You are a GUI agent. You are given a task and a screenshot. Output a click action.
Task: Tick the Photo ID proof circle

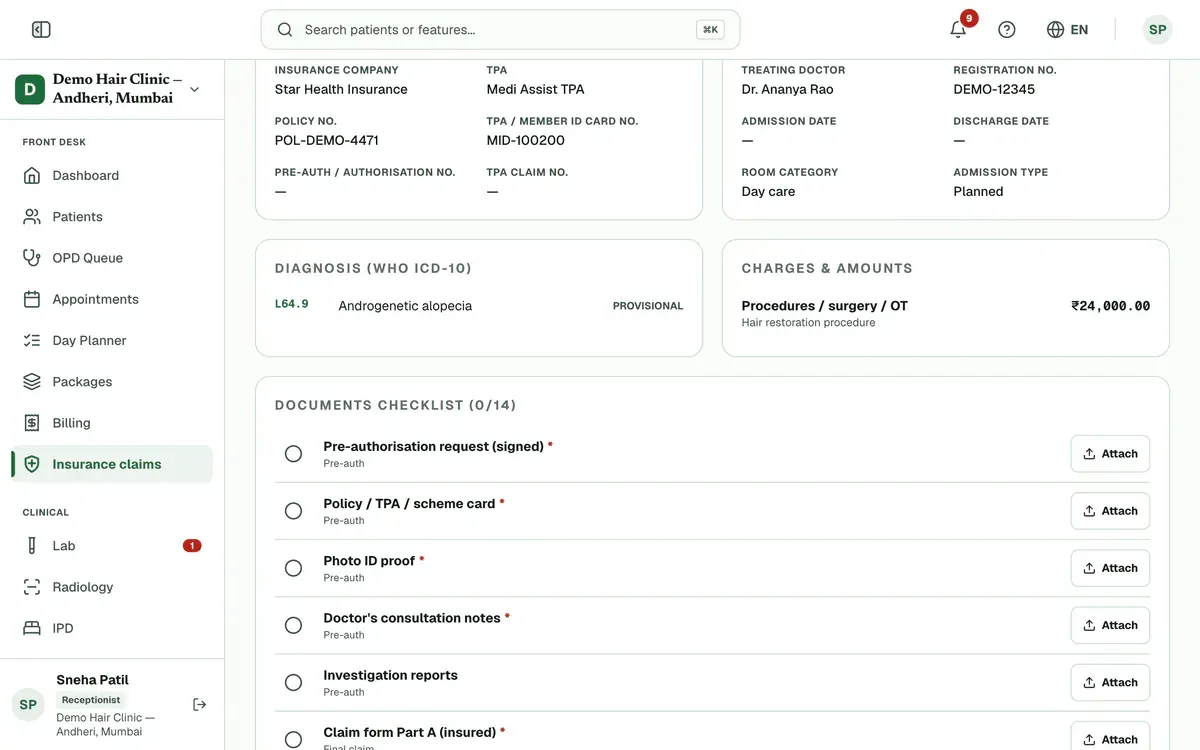point(293,568)
